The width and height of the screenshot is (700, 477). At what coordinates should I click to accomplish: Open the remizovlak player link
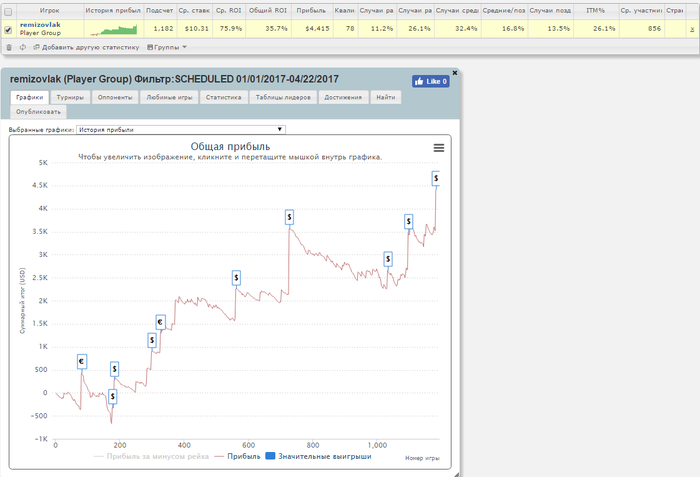point(40,25)
